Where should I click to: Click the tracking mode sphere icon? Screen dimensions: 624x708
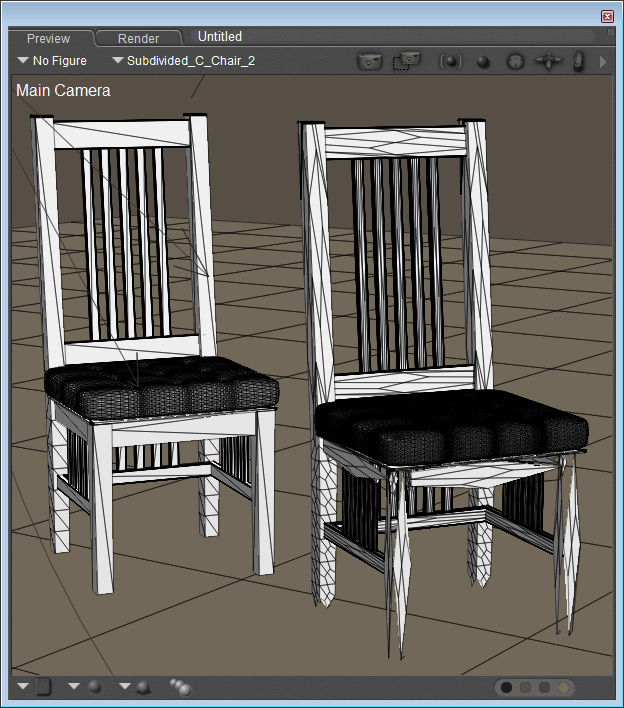pyautogui.click(x=95, y=687)
